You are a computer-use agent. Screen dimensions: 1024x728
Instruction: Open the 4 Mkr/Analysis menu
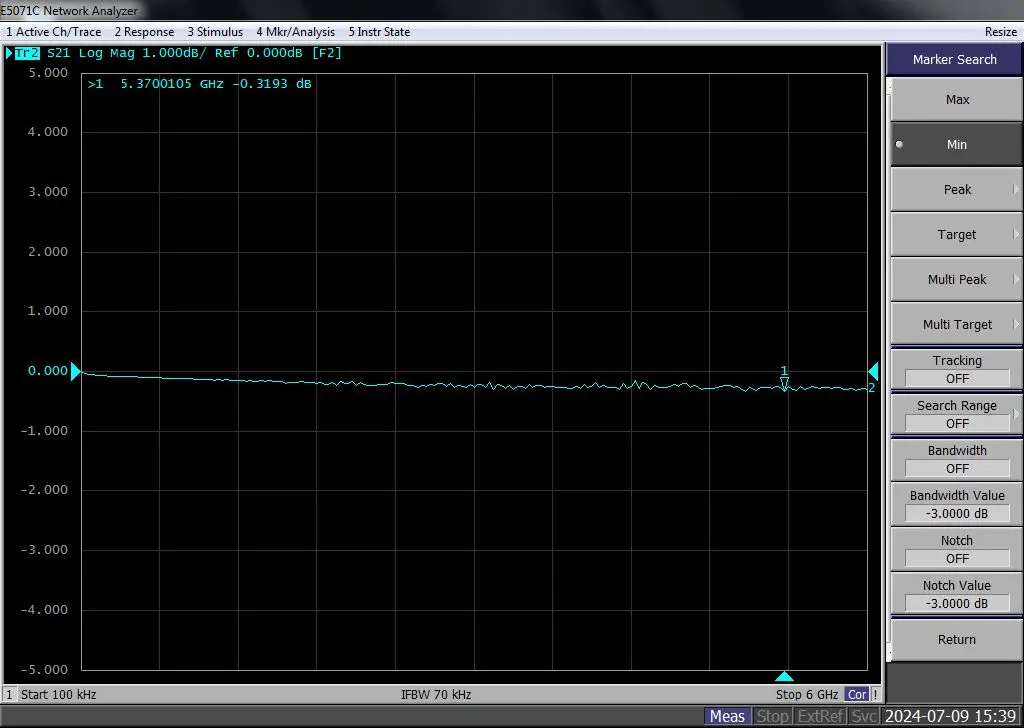point(295,32)
